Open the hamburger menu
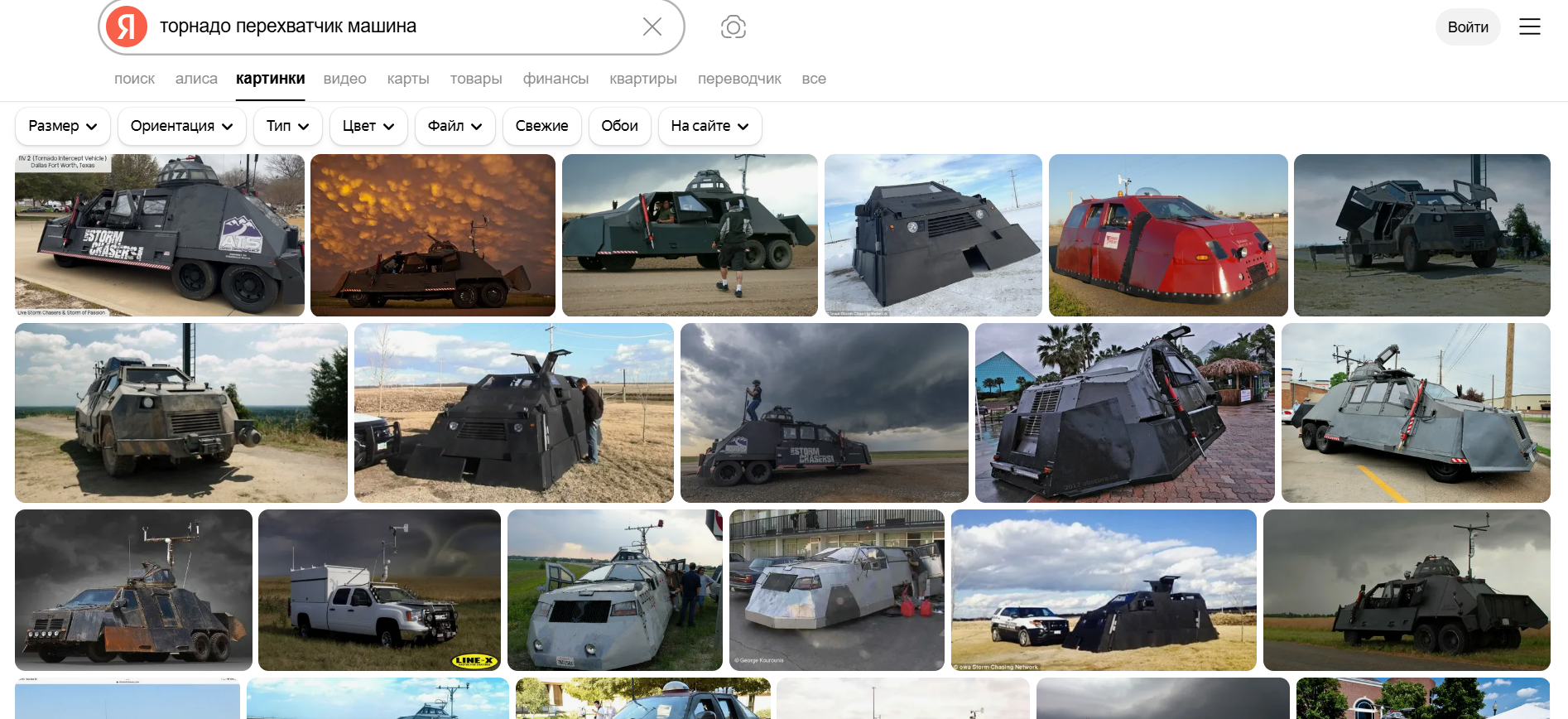Image resolution: width=1568 pixels, height=719 pixels. point(1530,27)
